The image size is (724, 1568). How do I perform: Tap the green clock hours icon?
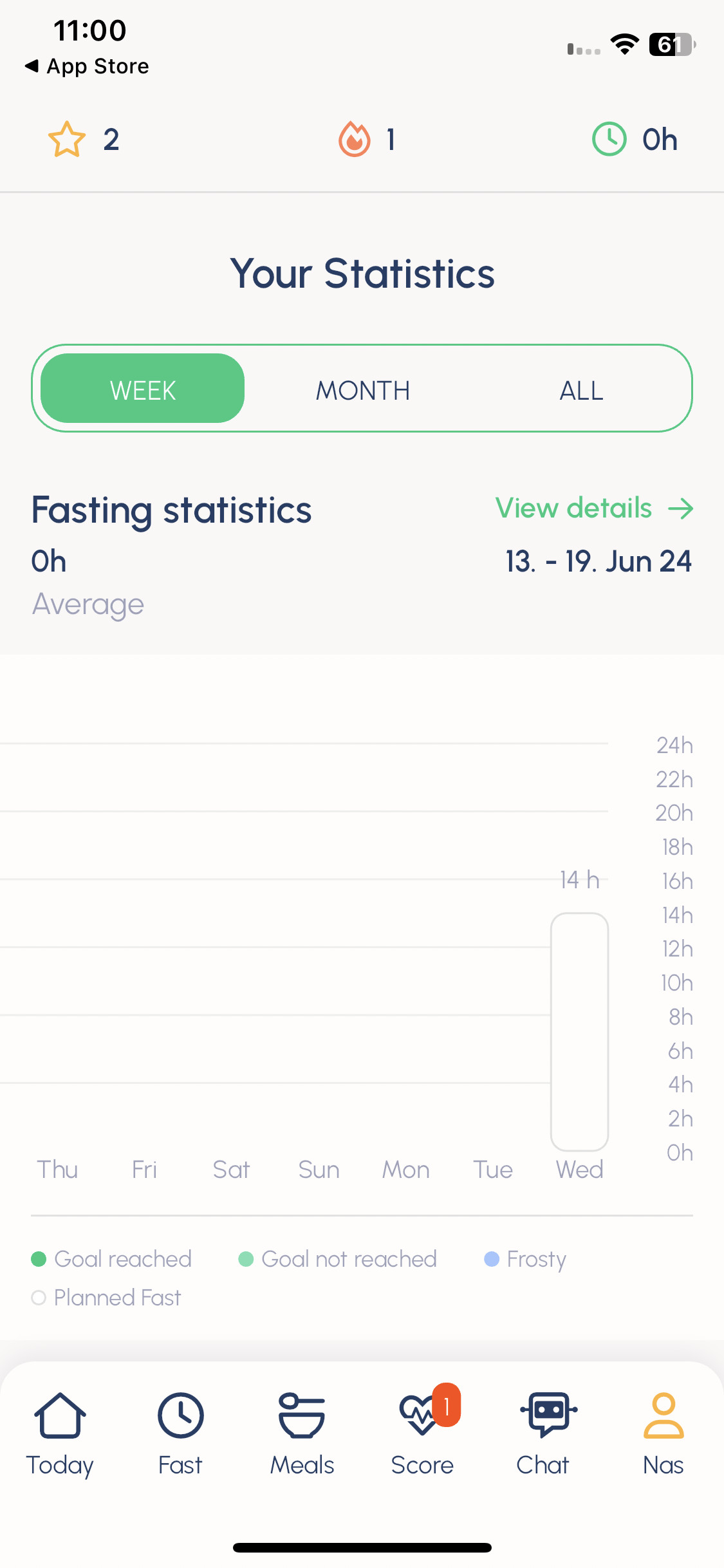click(x=609, y=139)
